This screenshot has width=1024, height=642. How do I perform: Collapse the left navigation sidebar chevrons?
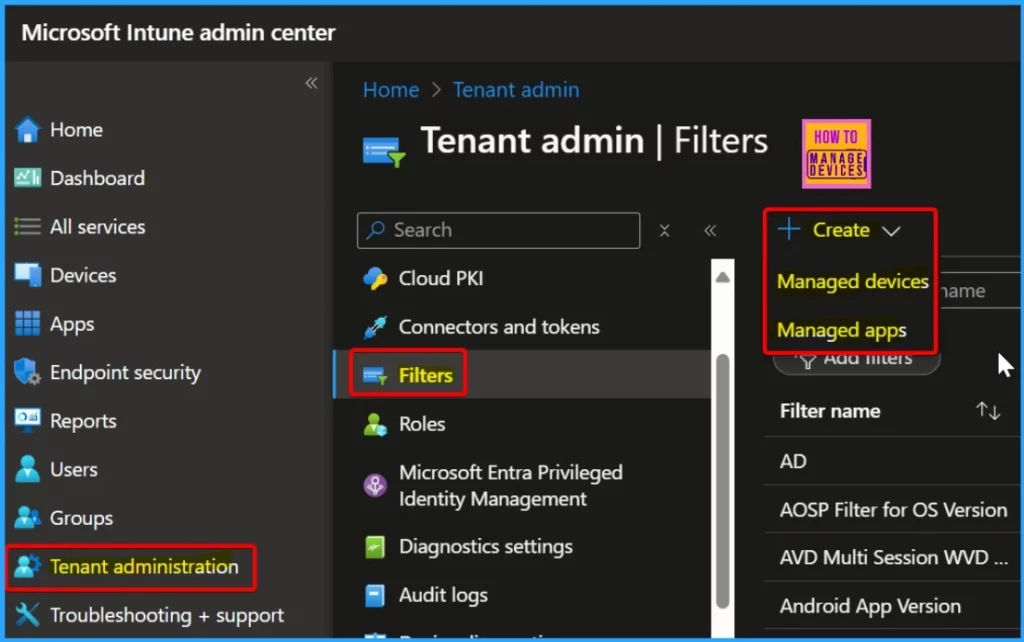click(x=312, y=83)
